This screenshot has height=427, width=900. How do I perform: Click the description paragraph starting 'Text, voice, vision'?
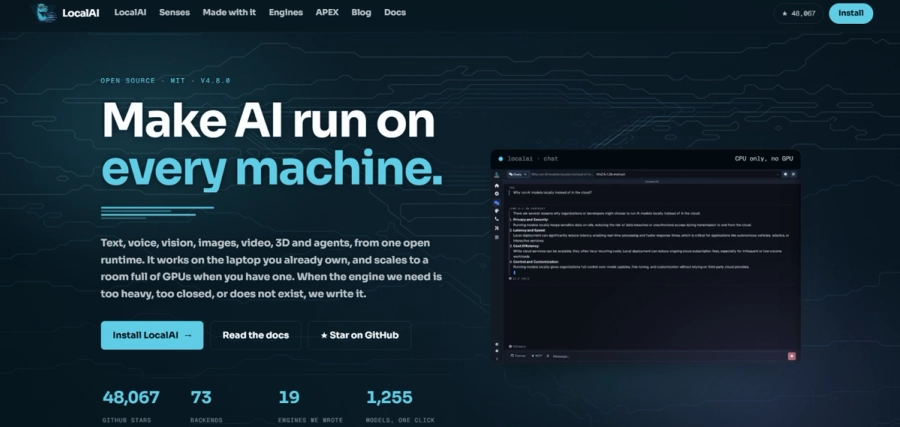(271, 268)
